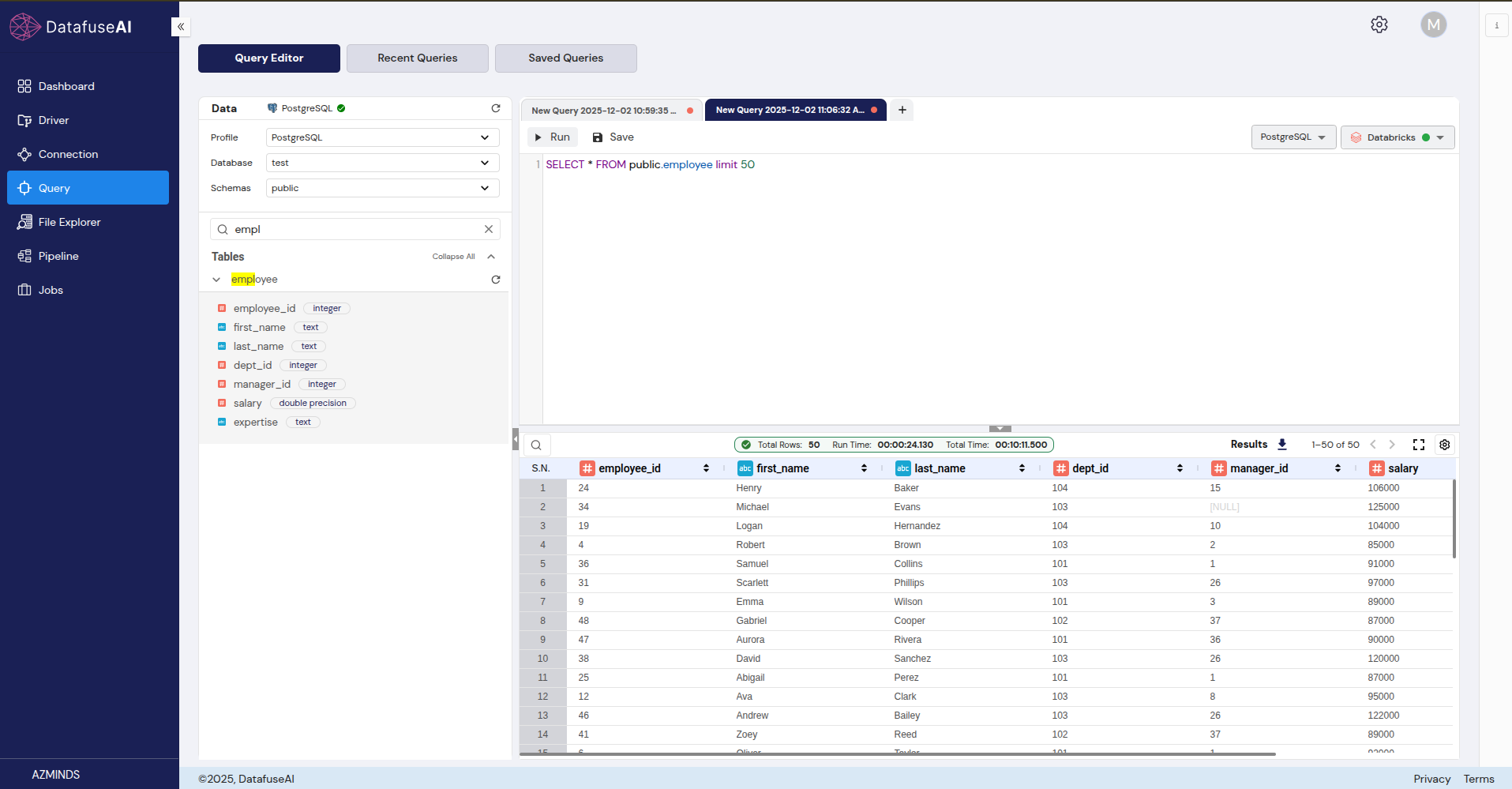
Task: Open the Dashboard from the sidebar
Action: pos(66,85)
